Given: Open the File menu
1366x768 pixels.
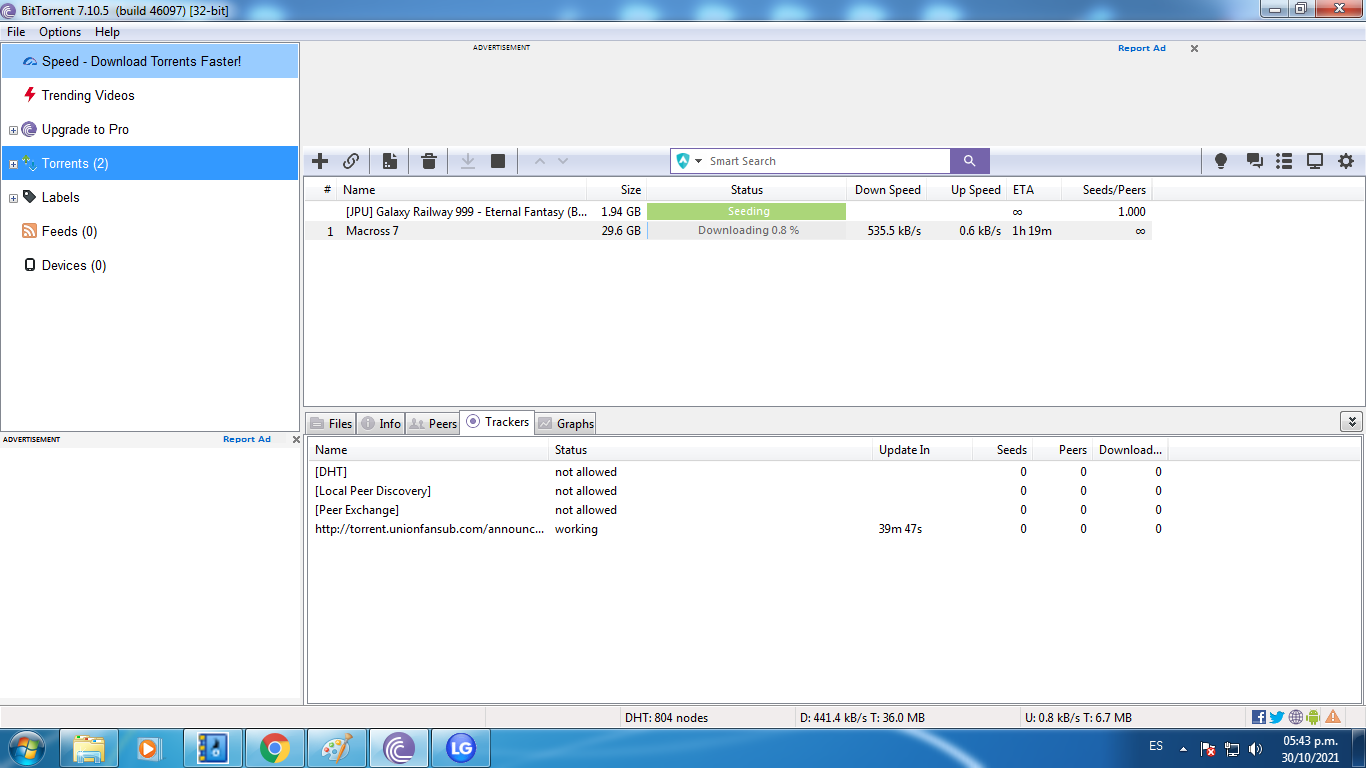Looking at the screenshot, I should tap(16, 32).
